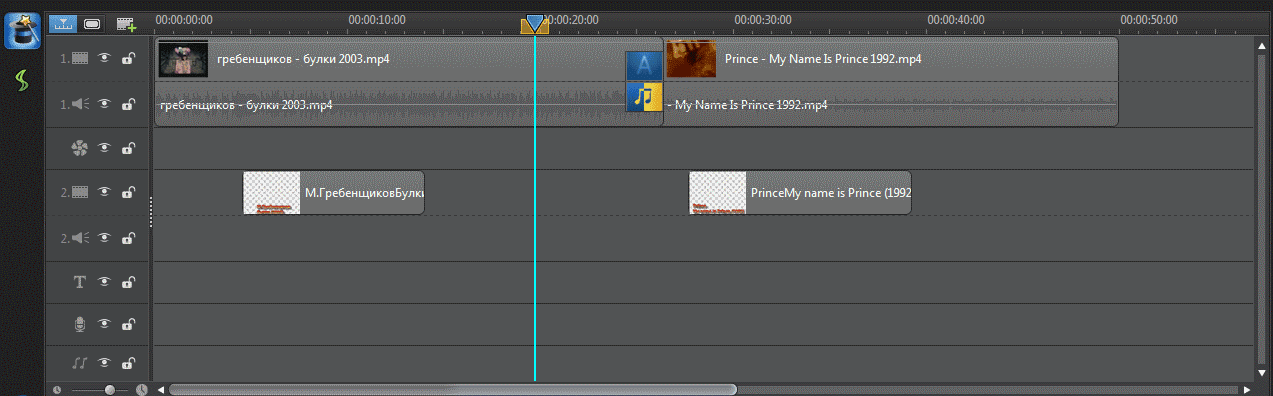Disable audio track 2 via eye icon
Viewport: 1273px width, 396px height.
pyautogui.click(x=105, y=238)
